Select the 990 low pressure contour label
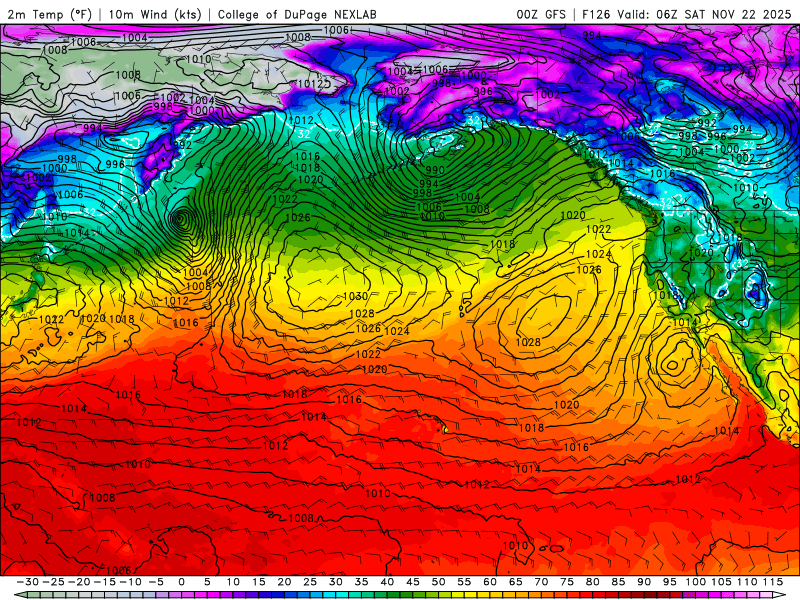Image resolution: width=800 pixels, height=600 pixels. pos(435,170)
